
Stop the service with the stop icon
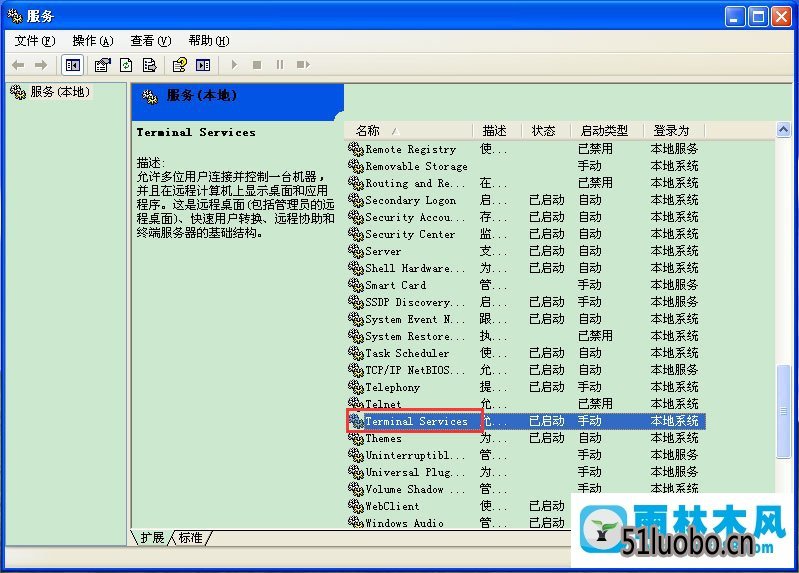[257, 65]
